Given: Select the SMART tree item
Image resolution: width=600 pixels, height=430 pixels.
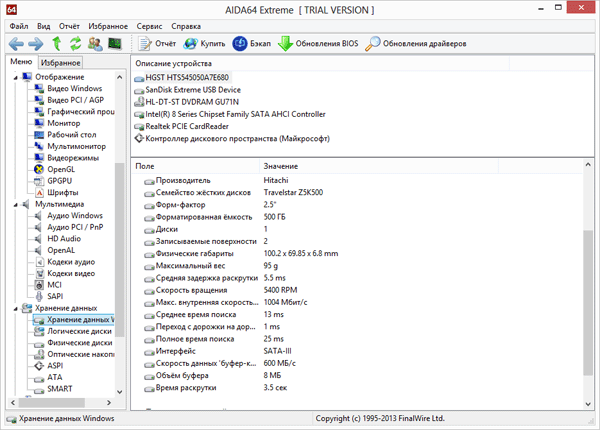Looking at the screenshot, I should [x=60, y=389].
